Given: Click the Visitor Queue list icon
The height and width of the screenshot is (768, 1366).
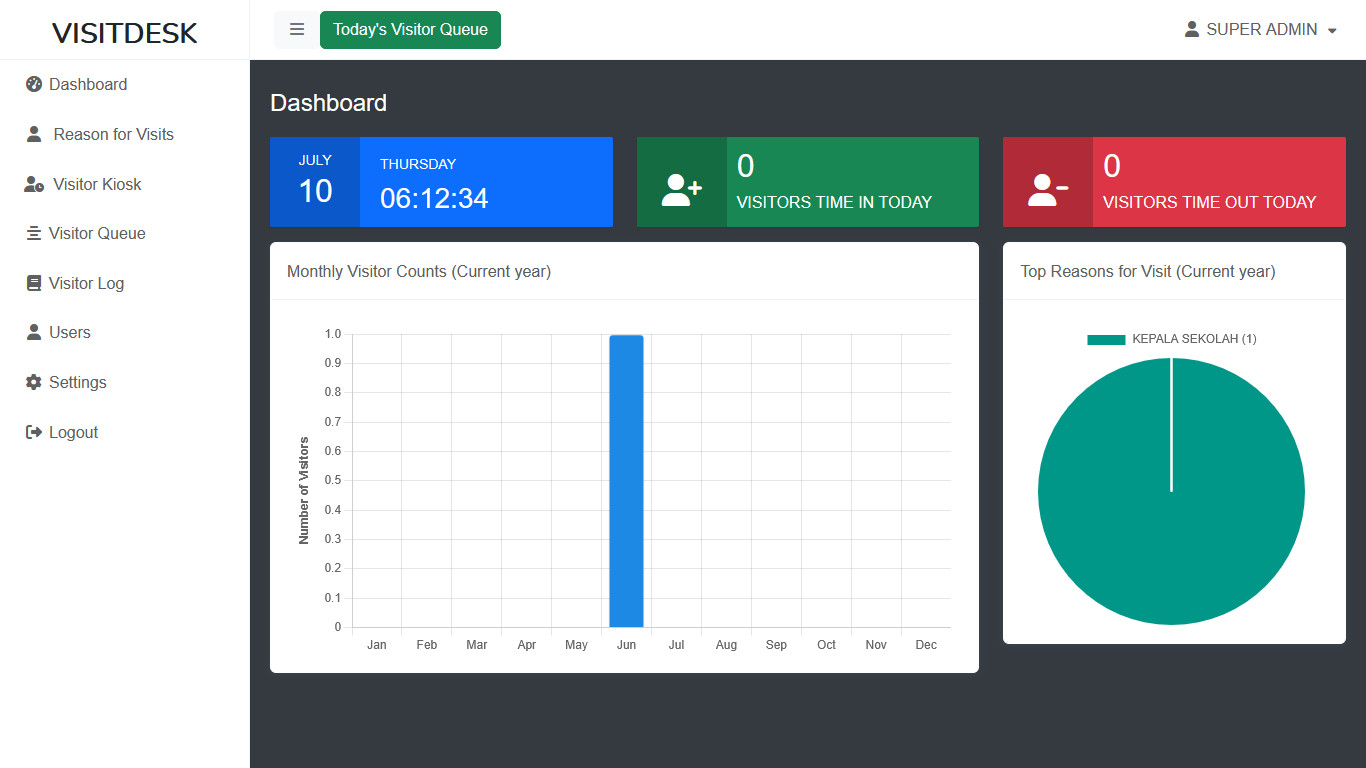Looking at the screenshot, I should 33,233.
